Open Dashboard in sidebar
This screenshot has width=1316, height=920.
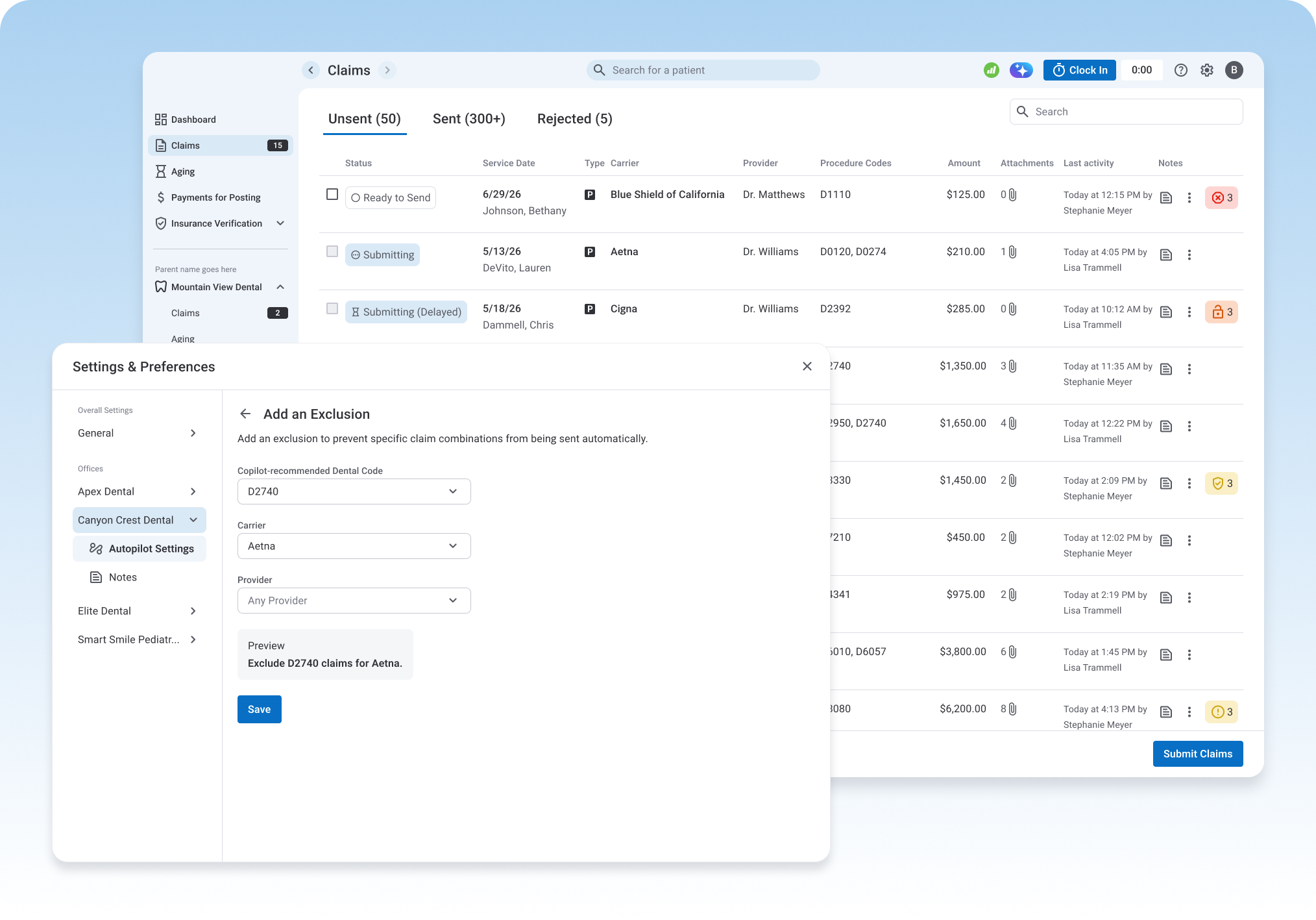point(221,120)
